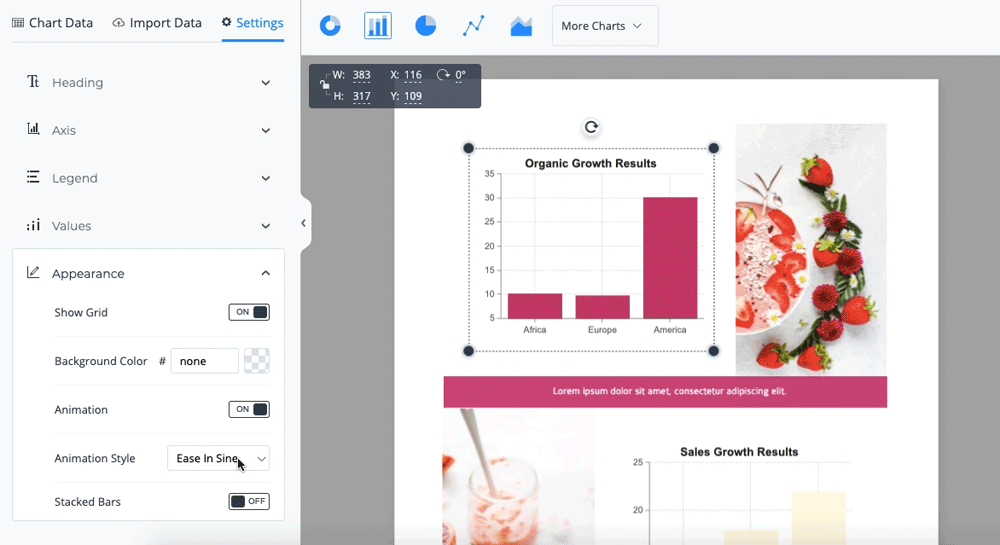Click the Chart Data table icon
The image size is (1000, 545).
click(18, 23)
